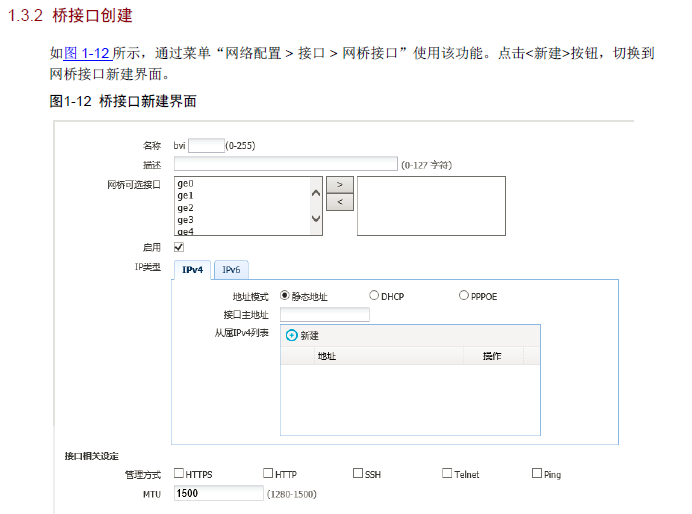Select ge0 in the available interfaces list
Viewport: 692px width, 514px height.
pos(185,183)
